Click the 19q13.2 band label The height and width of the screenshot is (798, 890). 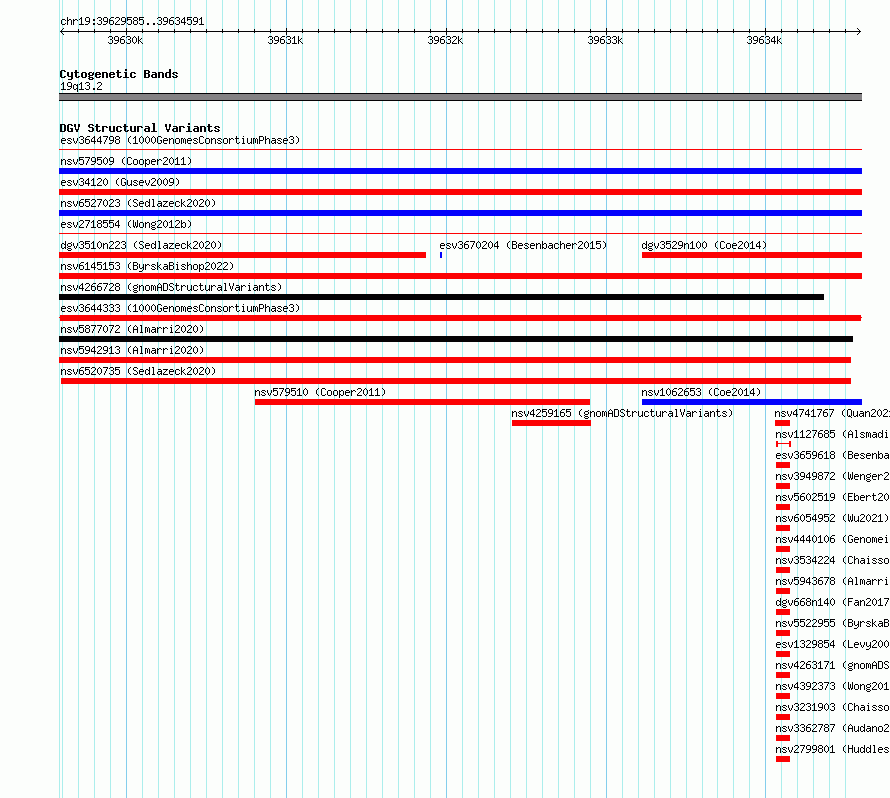pyautogui.click(x=81, y=86)
